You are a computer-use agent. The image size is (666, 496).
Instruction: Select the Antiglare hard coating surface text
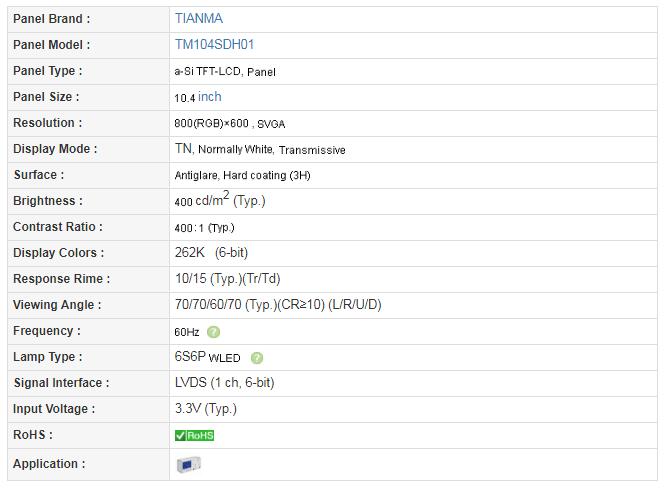(x=242, y=175)
